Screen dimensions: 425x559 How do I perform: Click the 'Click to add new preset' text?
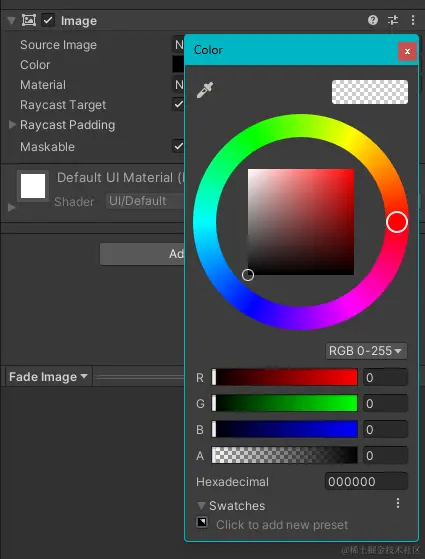tap(282, 525)
